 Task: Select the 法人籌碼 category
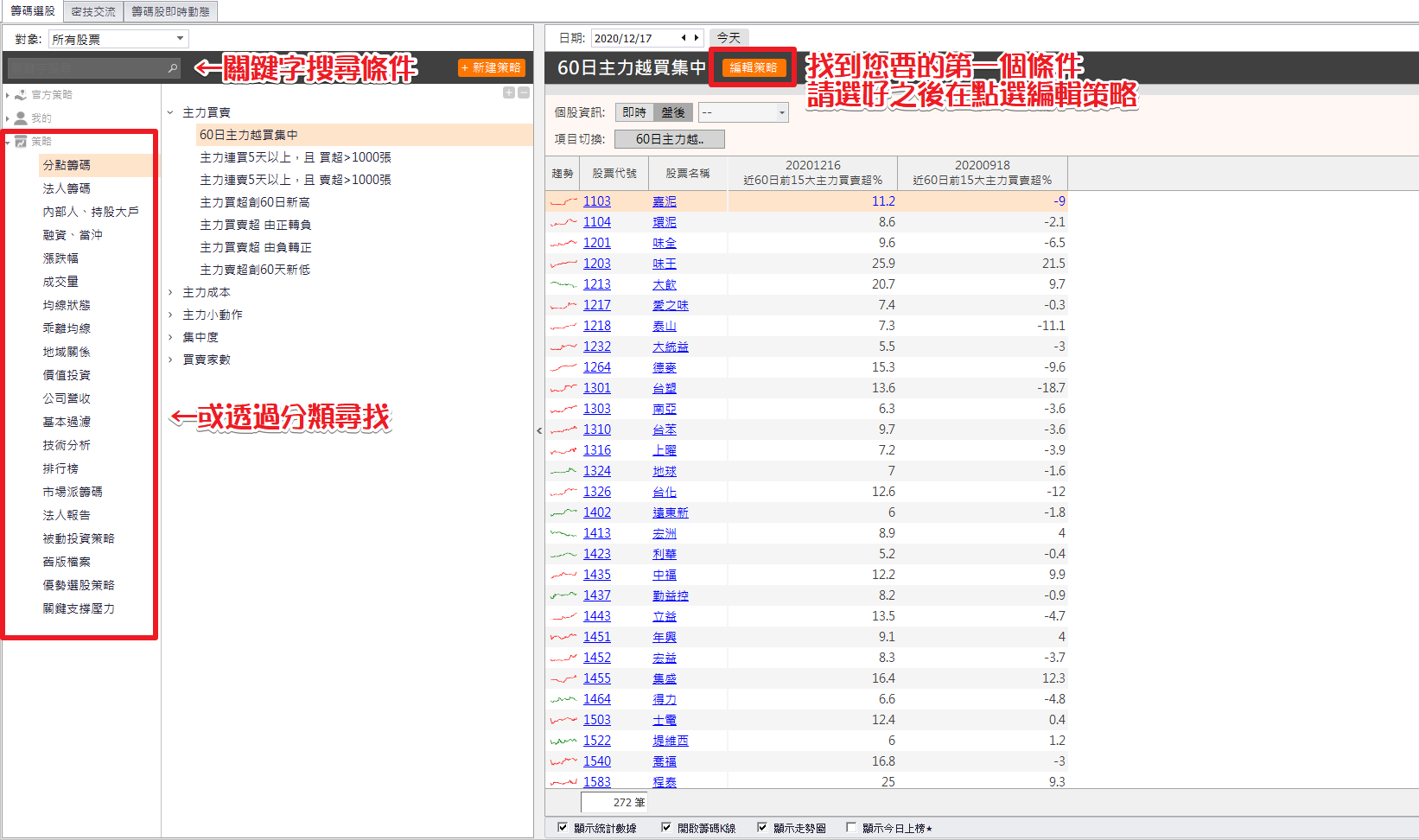(67, 188)
